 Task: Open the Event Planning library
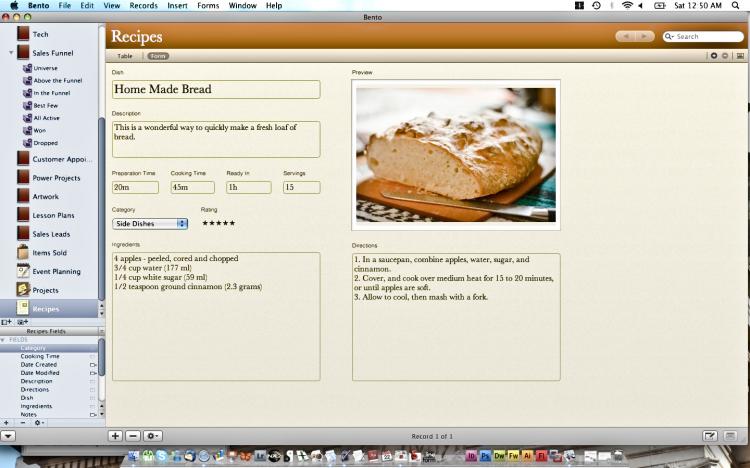56,271
